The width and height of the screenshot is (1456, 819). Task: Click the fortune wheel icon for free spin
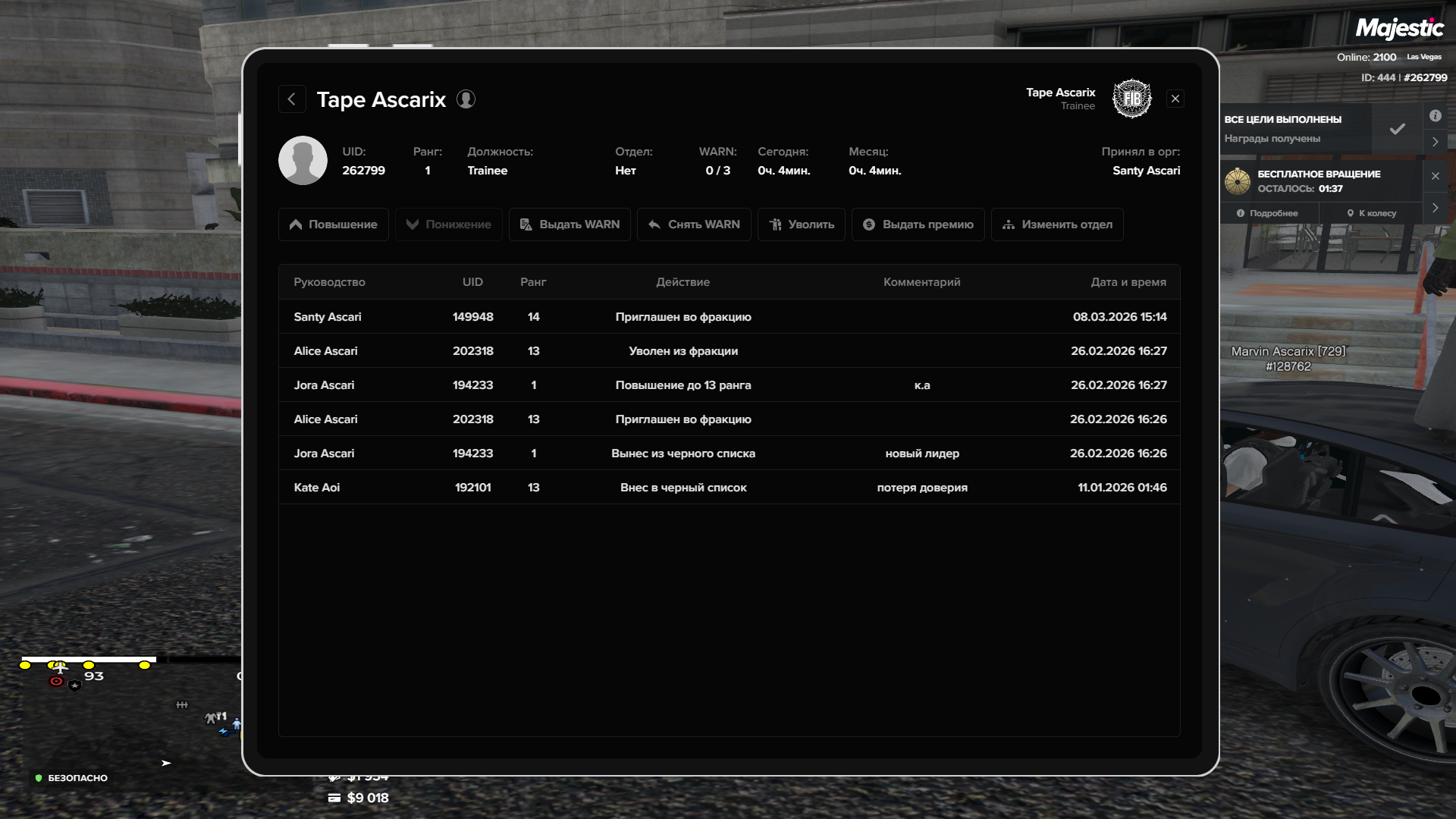point(1238,181)
